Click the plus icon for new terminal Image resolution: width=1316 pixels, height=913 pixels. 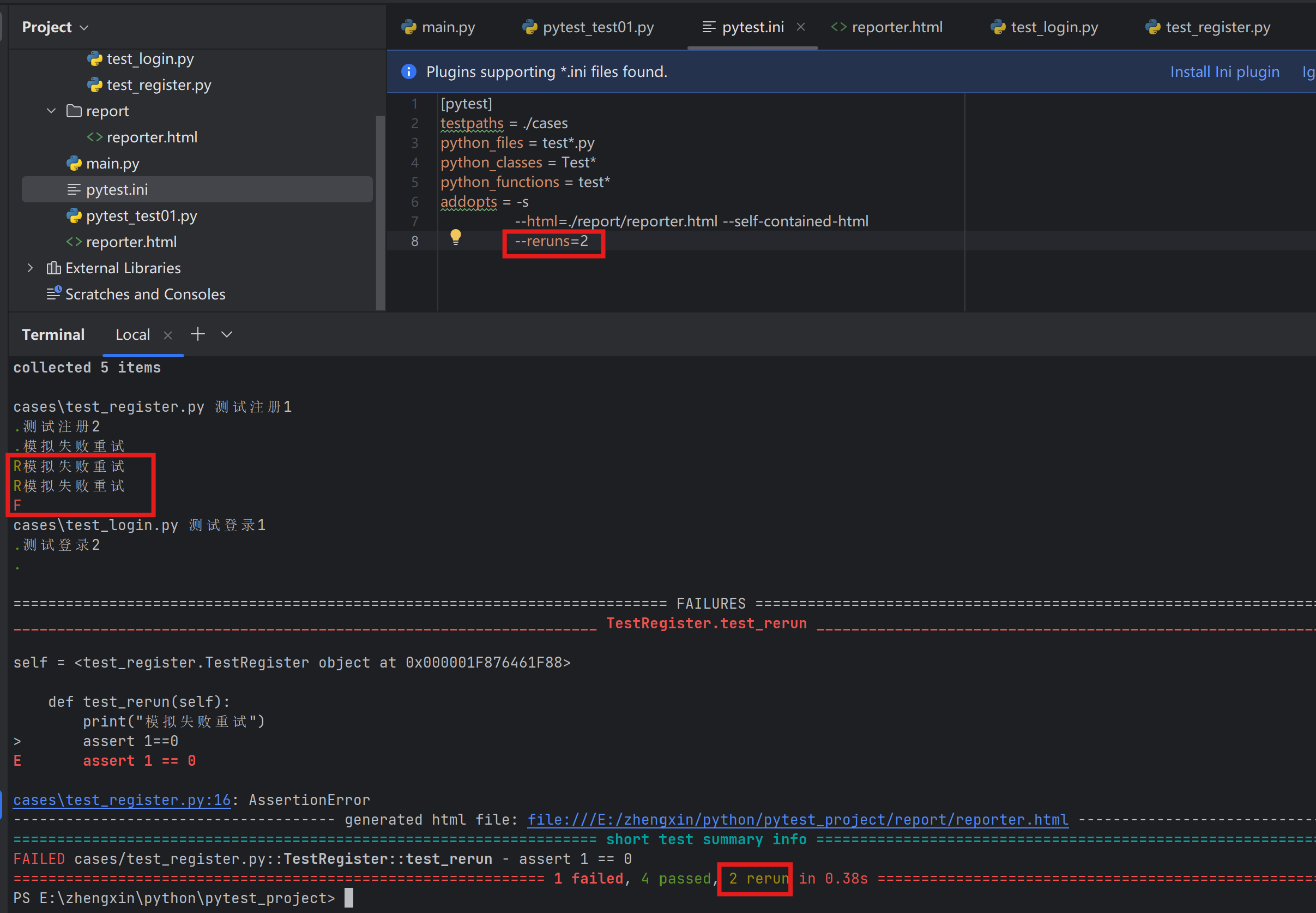pos(198,334)
